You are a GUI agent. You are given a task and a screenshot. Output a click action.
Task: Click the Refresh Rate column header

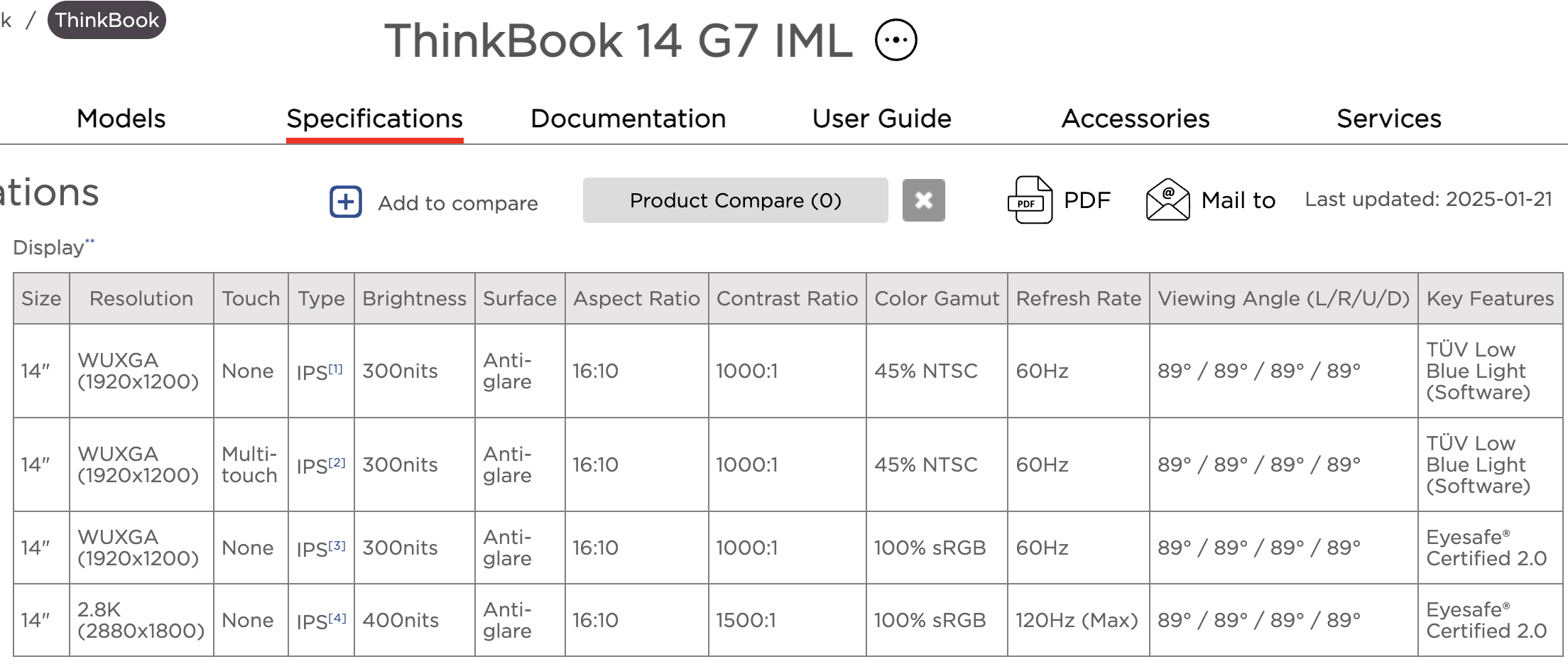tap(1078, 298)
